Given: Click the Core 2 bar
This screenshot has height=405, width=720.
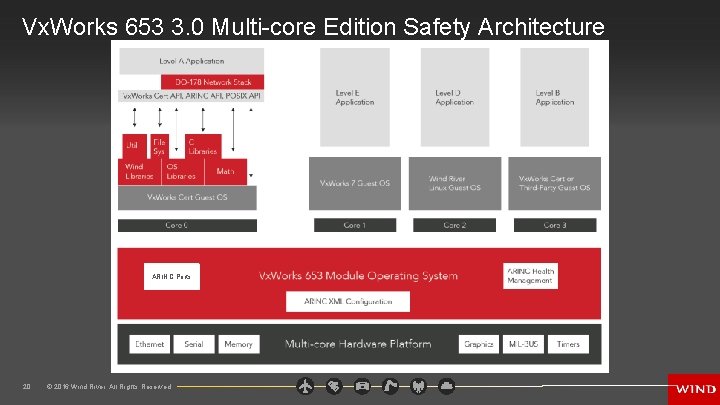Looking at the screenshot, I should [455, 225].
